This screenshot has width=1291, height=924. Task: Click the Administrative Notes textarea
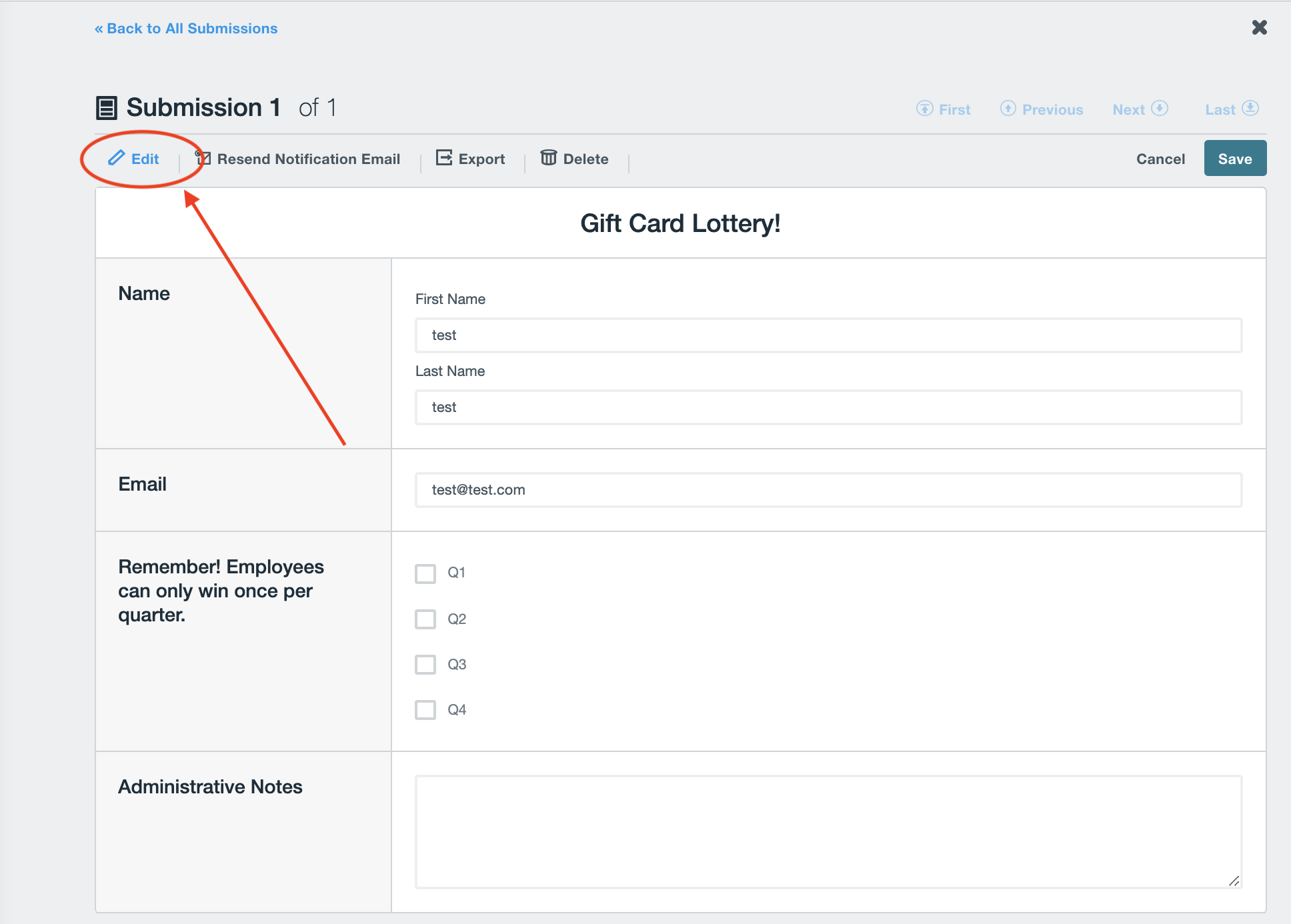[828, 831]
